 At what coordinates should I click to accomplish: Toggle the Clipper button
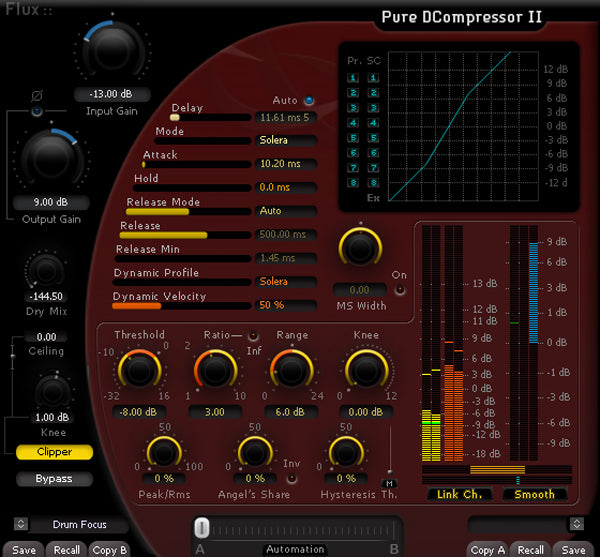[55, 452]
